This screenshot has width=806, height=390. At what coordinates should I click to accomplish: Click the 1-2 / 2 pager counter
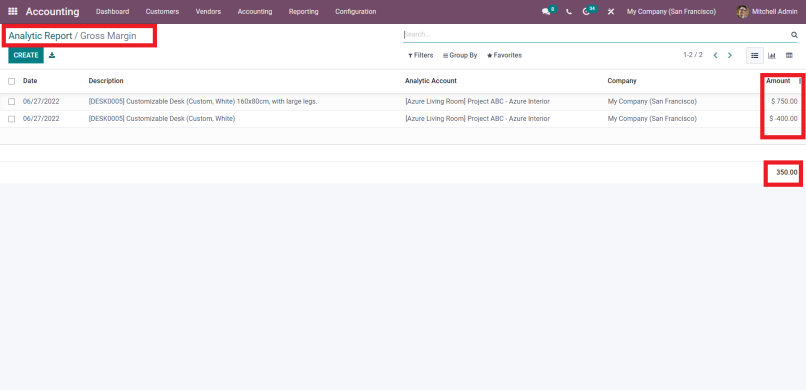coord(692,55)
